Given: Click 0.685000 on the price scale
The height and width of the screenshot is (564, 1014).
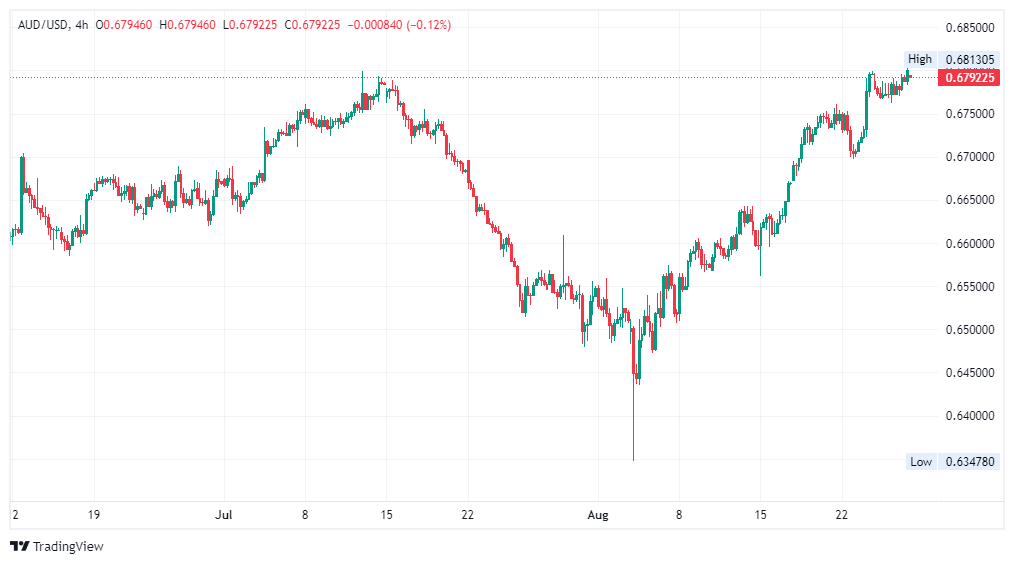Looking at the screenshot, I should point(970,27).
